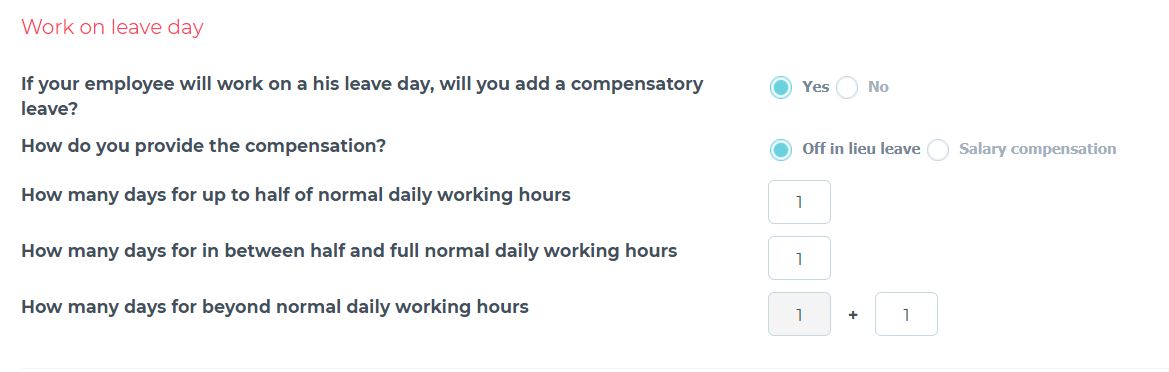Click 'How do you provide the compensation?' text
The height and width of the screenshot is (372, 1169).
(204, 145)
